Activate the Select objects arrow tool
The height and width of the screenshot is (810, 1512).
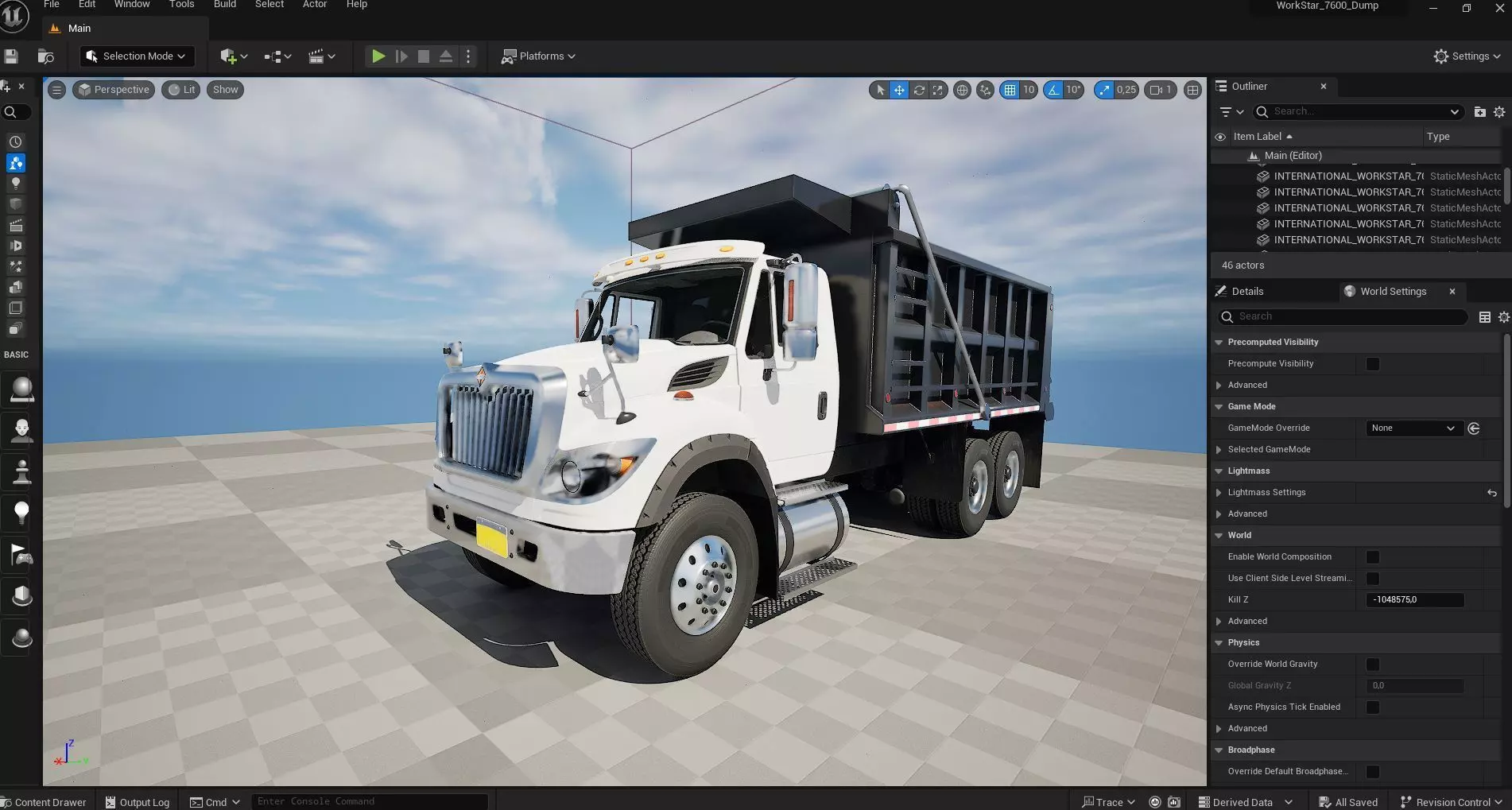pos(880,90)
